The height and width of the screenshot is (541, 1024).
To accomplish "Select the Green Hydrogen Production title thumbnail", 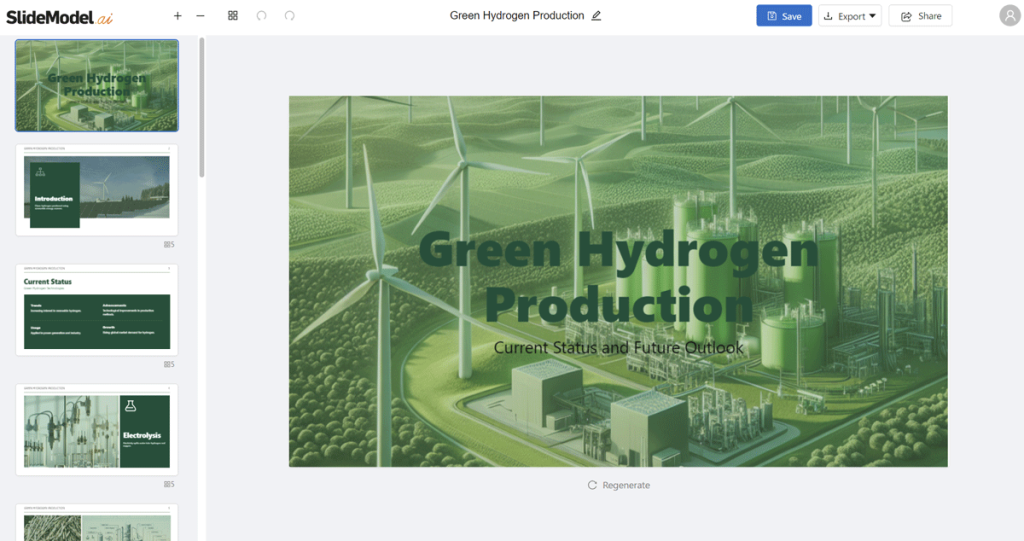I will click(x=97, y=86).
